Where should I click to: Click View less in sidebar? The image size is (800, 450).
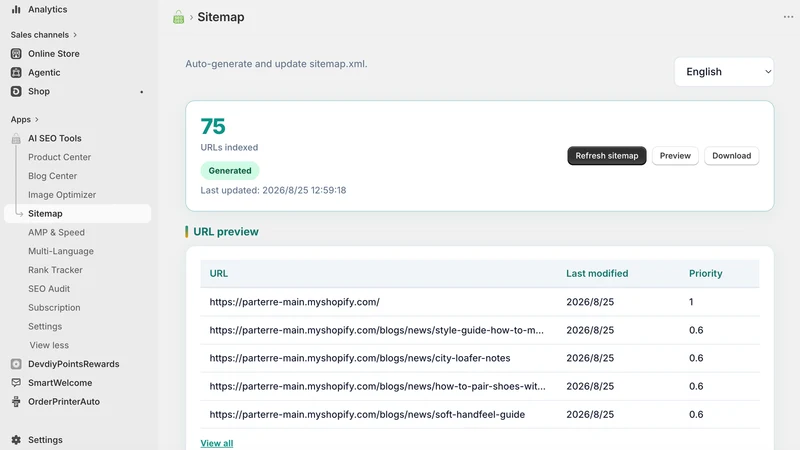coord(49,345)
